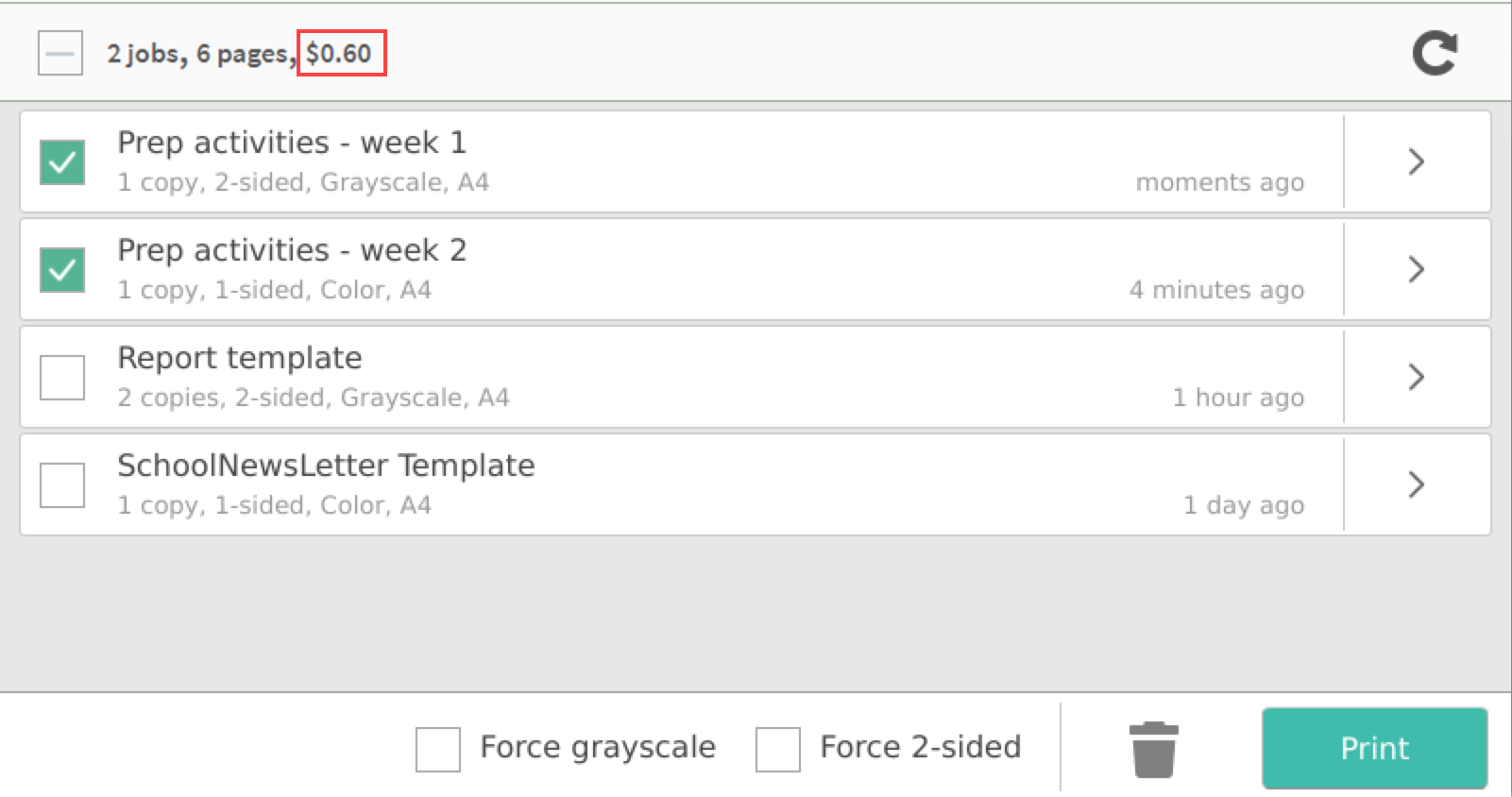Expand SchoolNewsLetter Template details arrow
The height and width of the screenshot is (797, 1512).
pos(1416,484)
